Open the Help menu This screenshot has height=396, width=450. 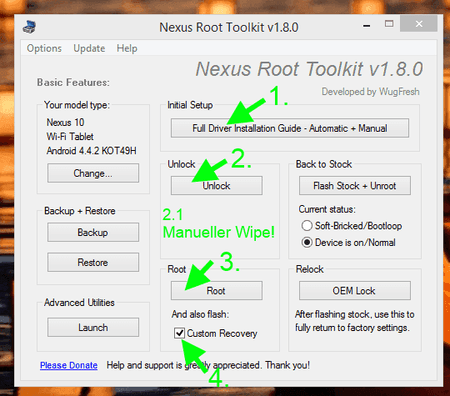127,48
